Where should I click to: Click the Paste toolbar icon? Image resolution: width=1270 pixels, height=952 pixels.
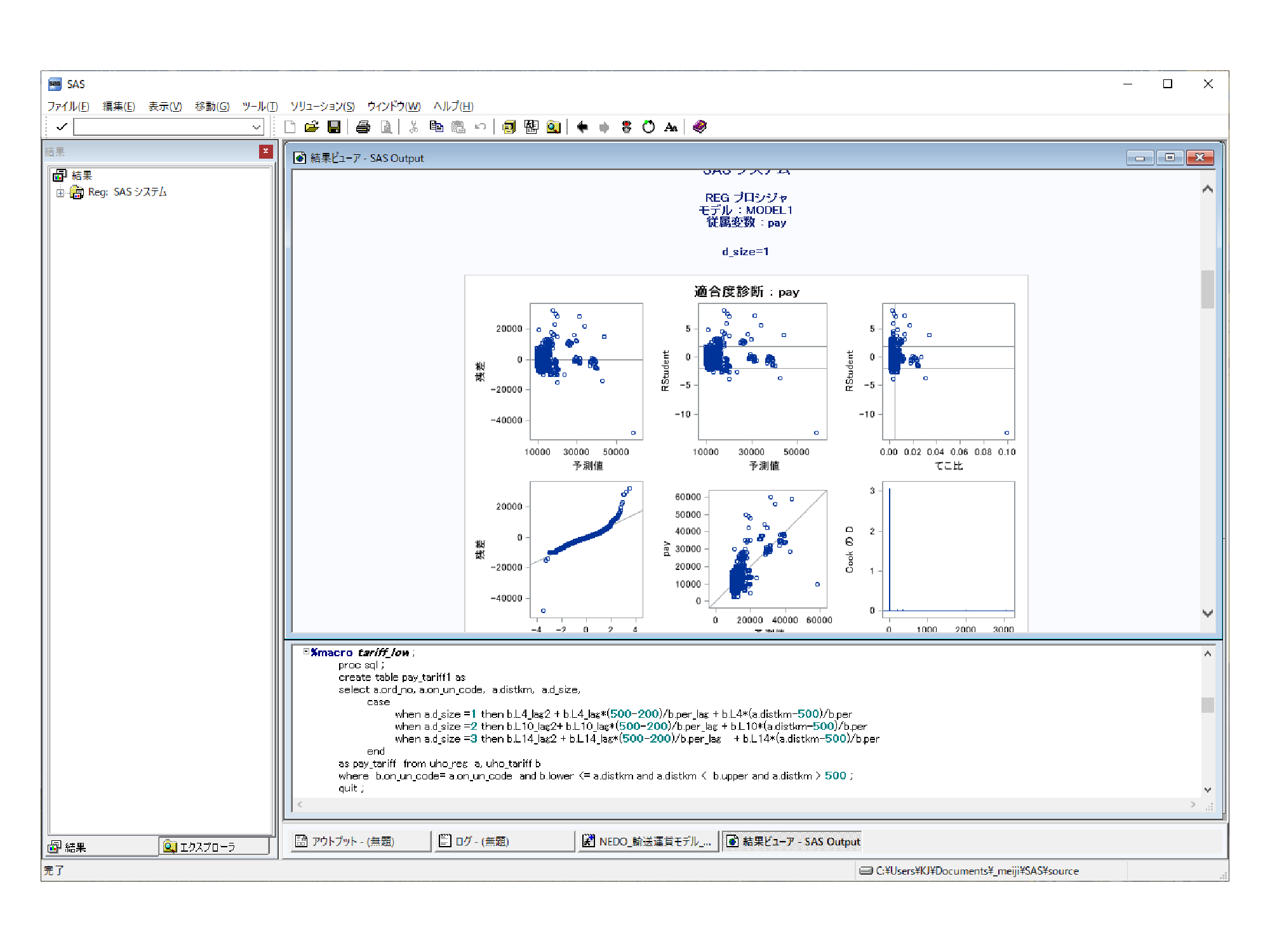458,127
